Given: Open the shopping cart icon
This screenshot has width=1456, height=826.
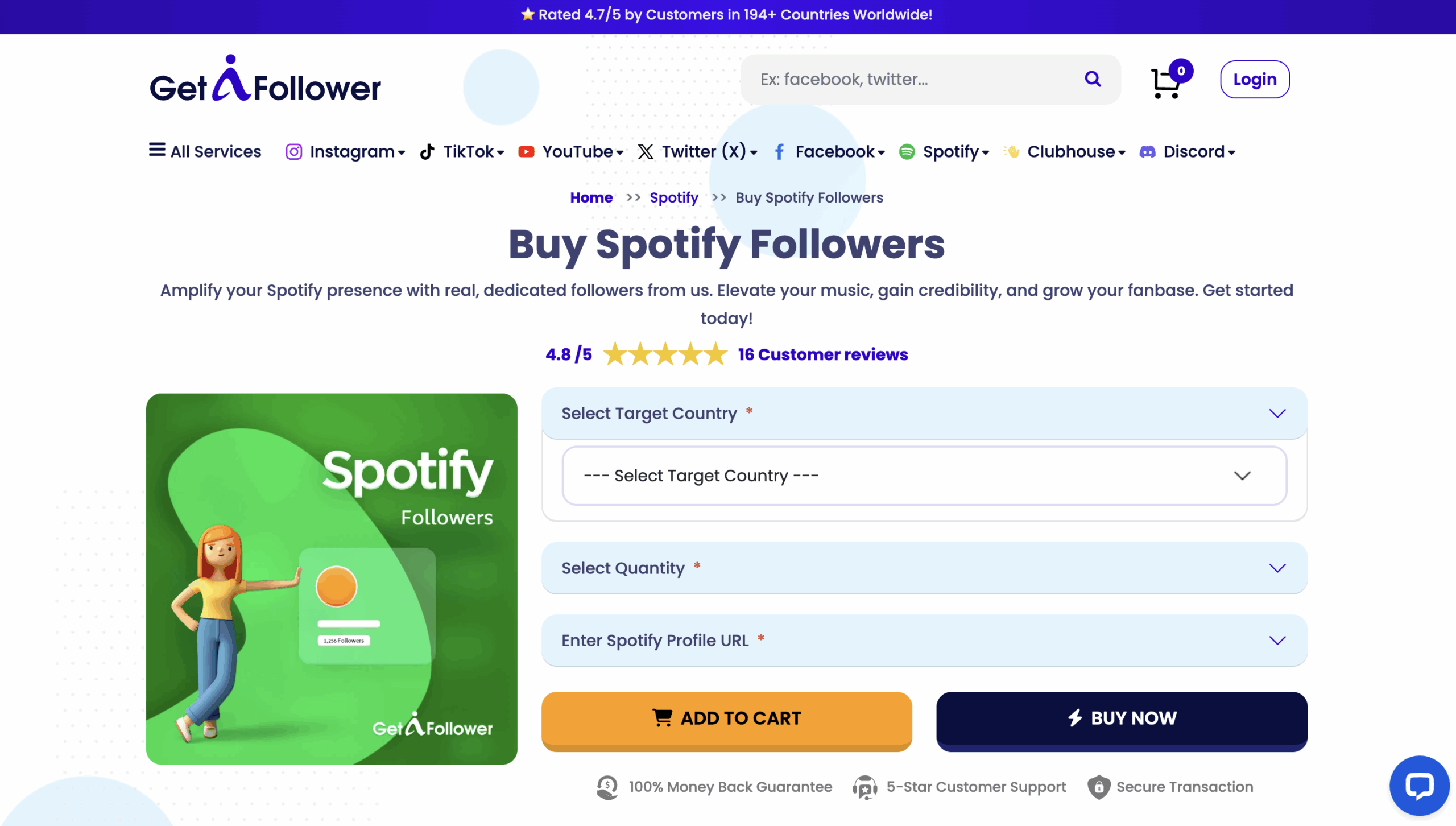Looking at the screenshot, I should [1166, 82].
